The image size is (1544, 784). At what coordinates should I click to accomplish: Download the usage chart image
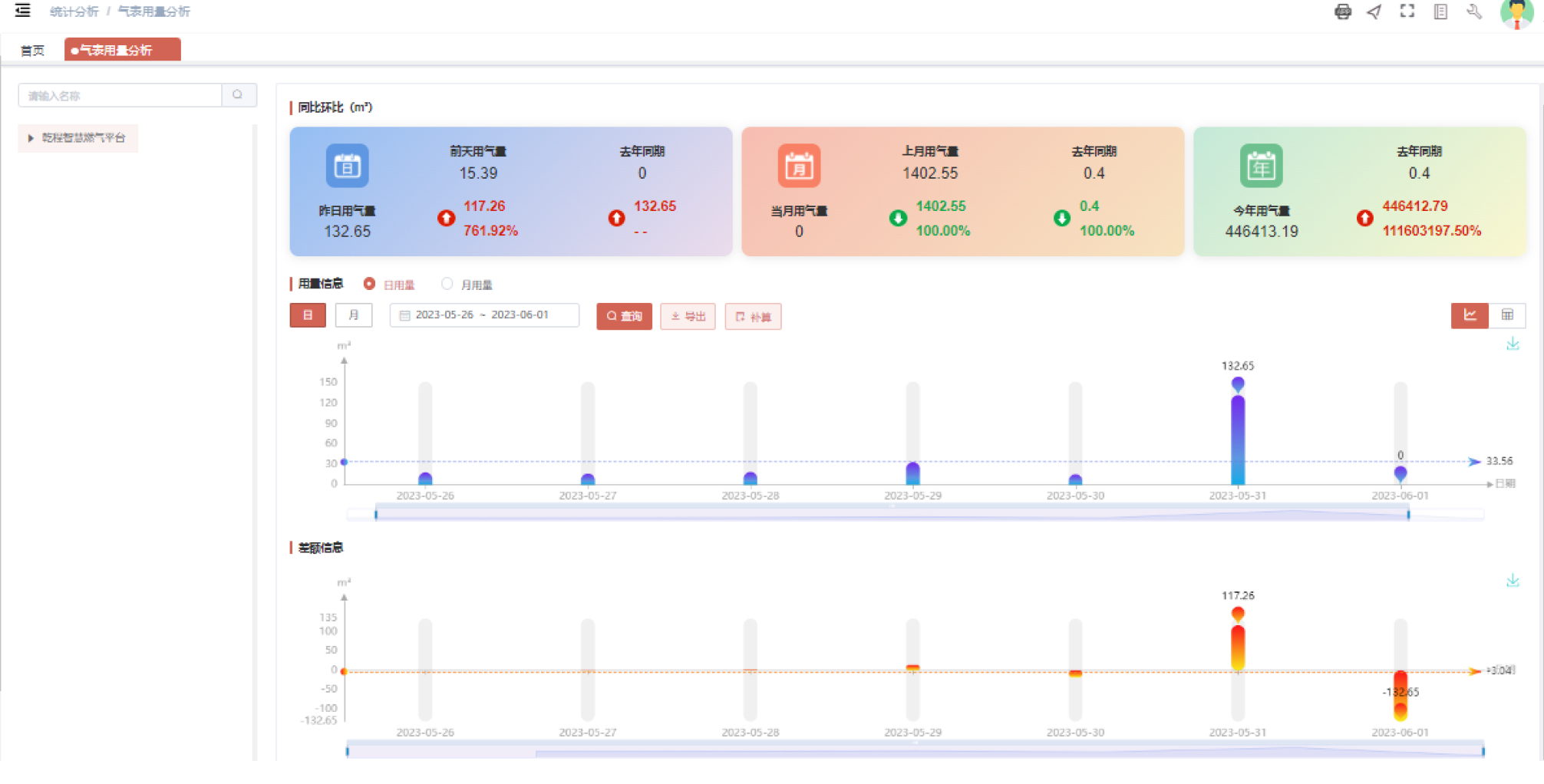[1513, 344]
